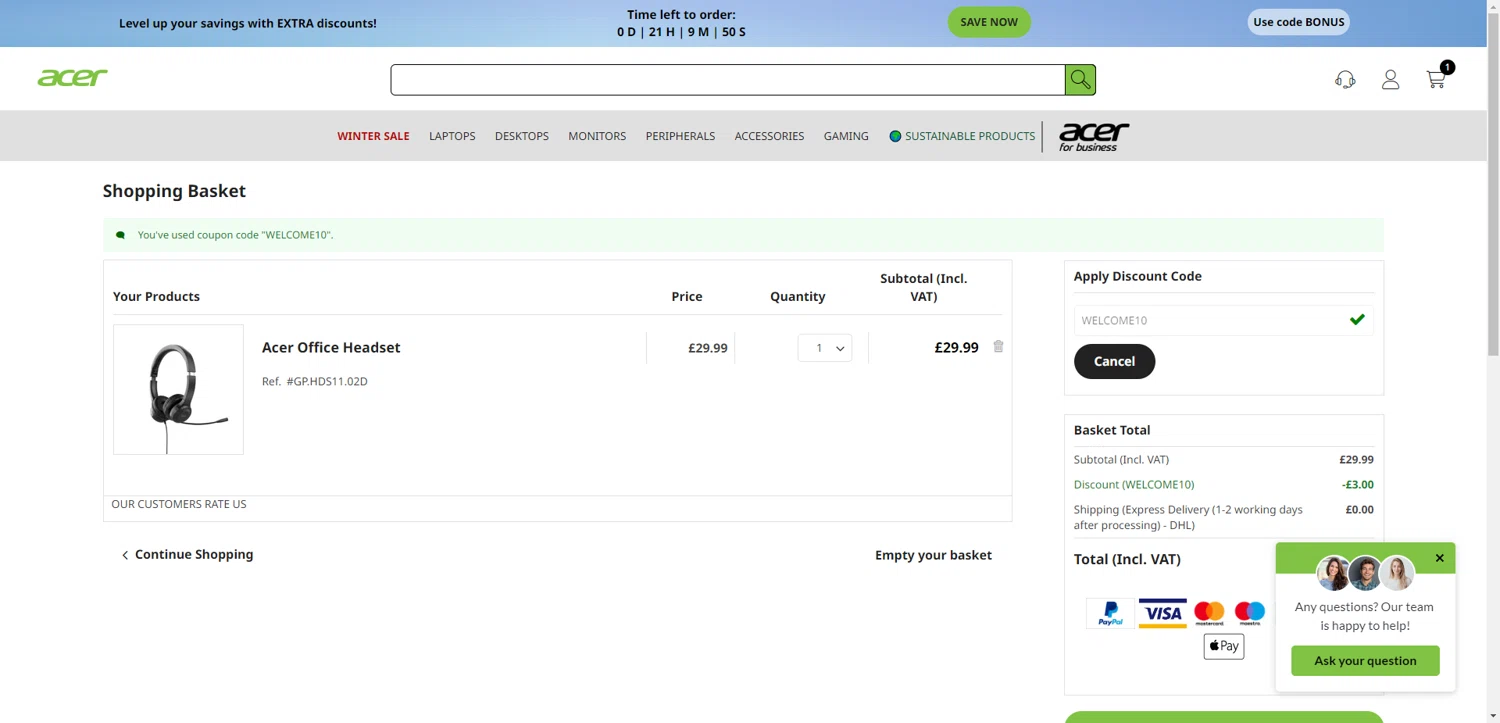
Task: Click the Use code BONUS pill
Action: pyautogui.click(x=1298, y=22)
